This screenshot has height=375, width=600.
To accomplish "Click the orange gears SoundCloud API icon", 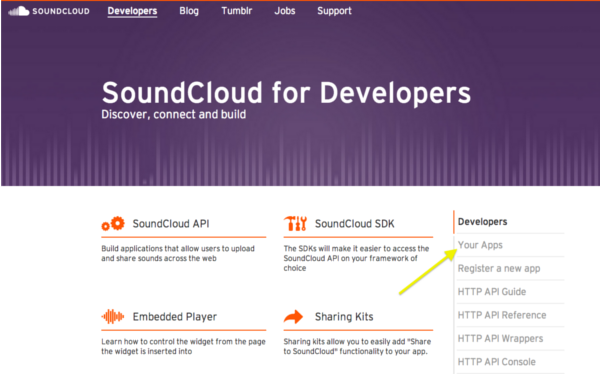I will click(113, 224).
